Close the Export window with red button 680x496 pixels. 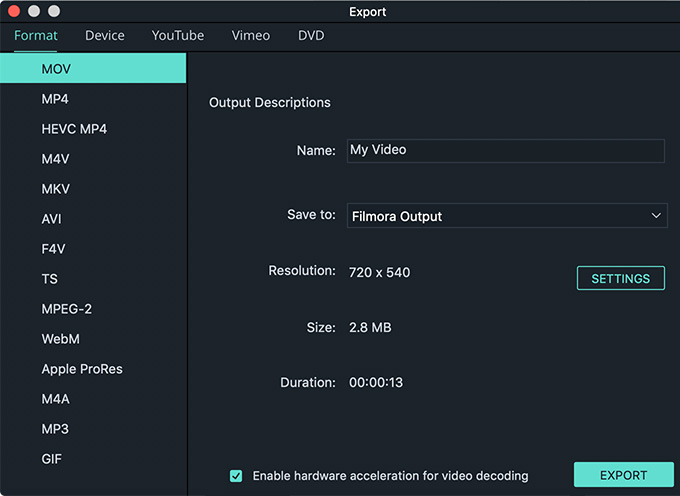click(x=14, y=11)
